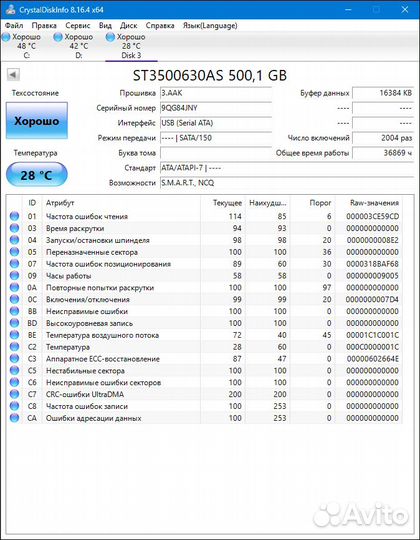Click status icon for Включения/отключения

14,299
